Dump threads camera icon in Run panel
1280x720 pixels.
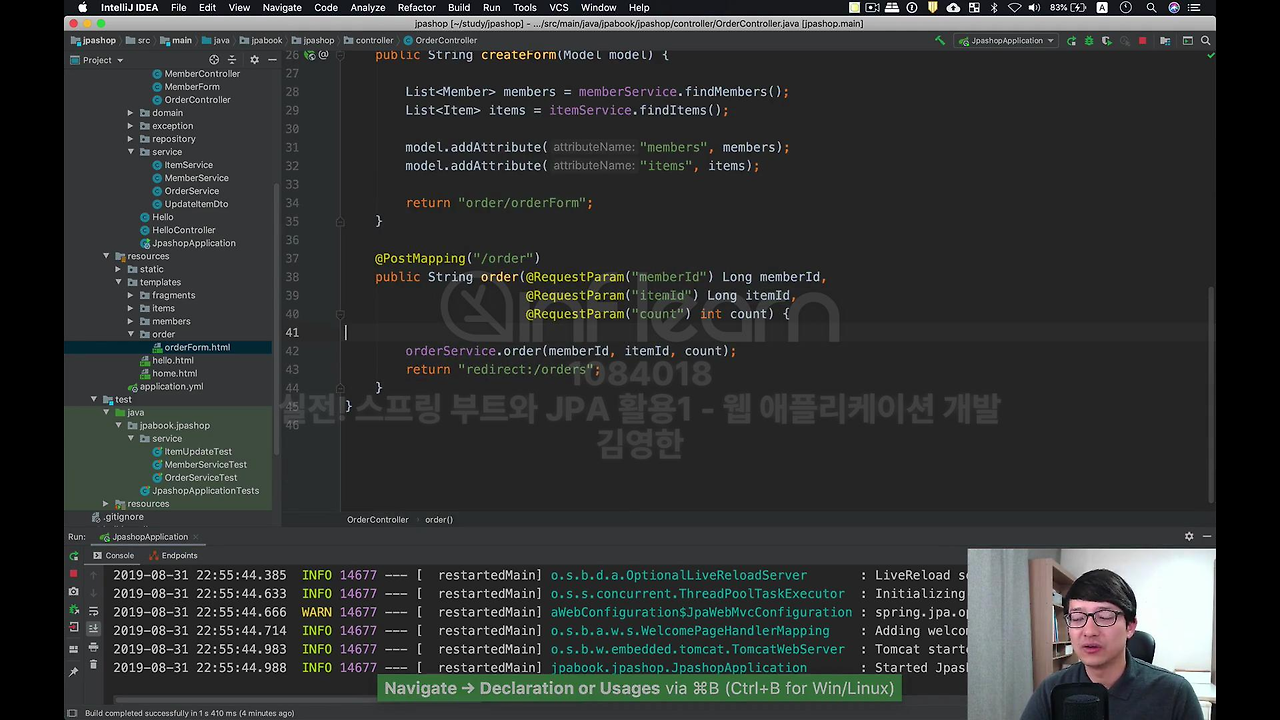73,592
